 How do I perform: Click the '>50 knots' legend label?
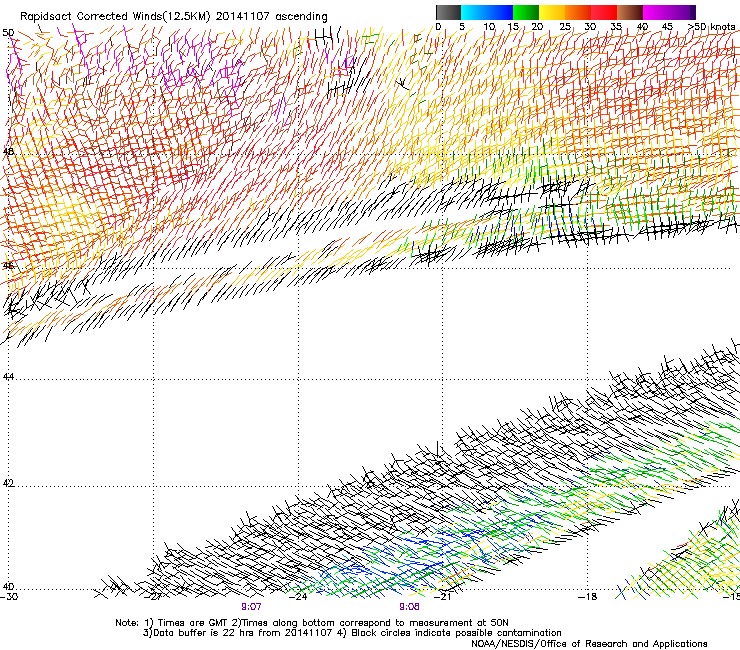[x=711, y=27]
